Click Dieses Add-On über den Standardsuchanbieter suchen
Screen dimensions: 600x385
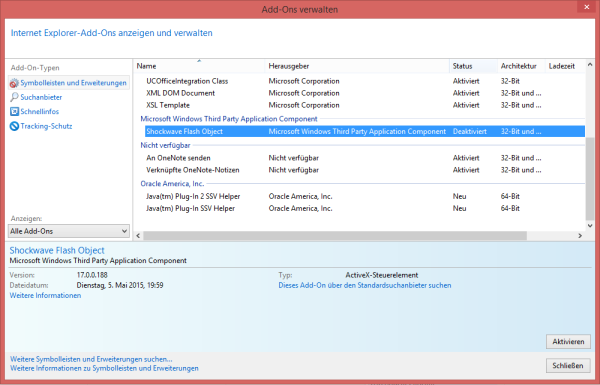click(365, 285)
